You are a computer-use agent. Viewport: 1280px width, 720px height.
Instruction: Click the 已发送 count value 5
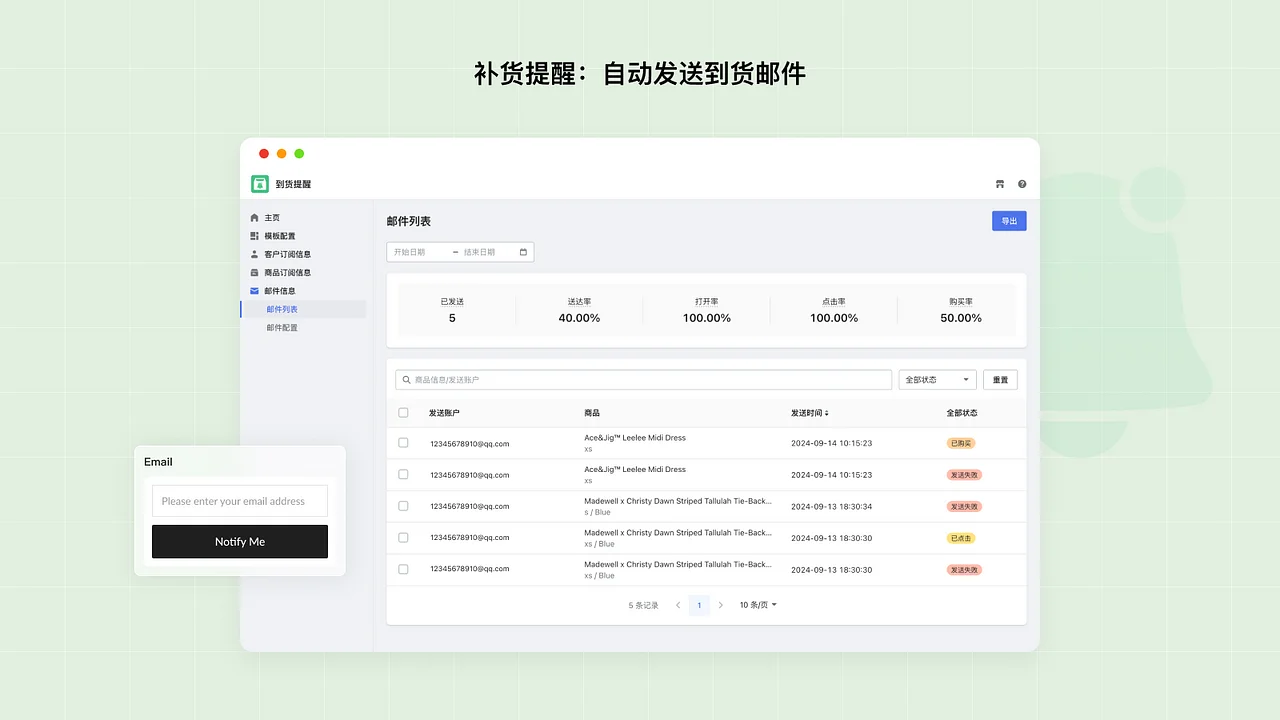click(x=452, y=318)
